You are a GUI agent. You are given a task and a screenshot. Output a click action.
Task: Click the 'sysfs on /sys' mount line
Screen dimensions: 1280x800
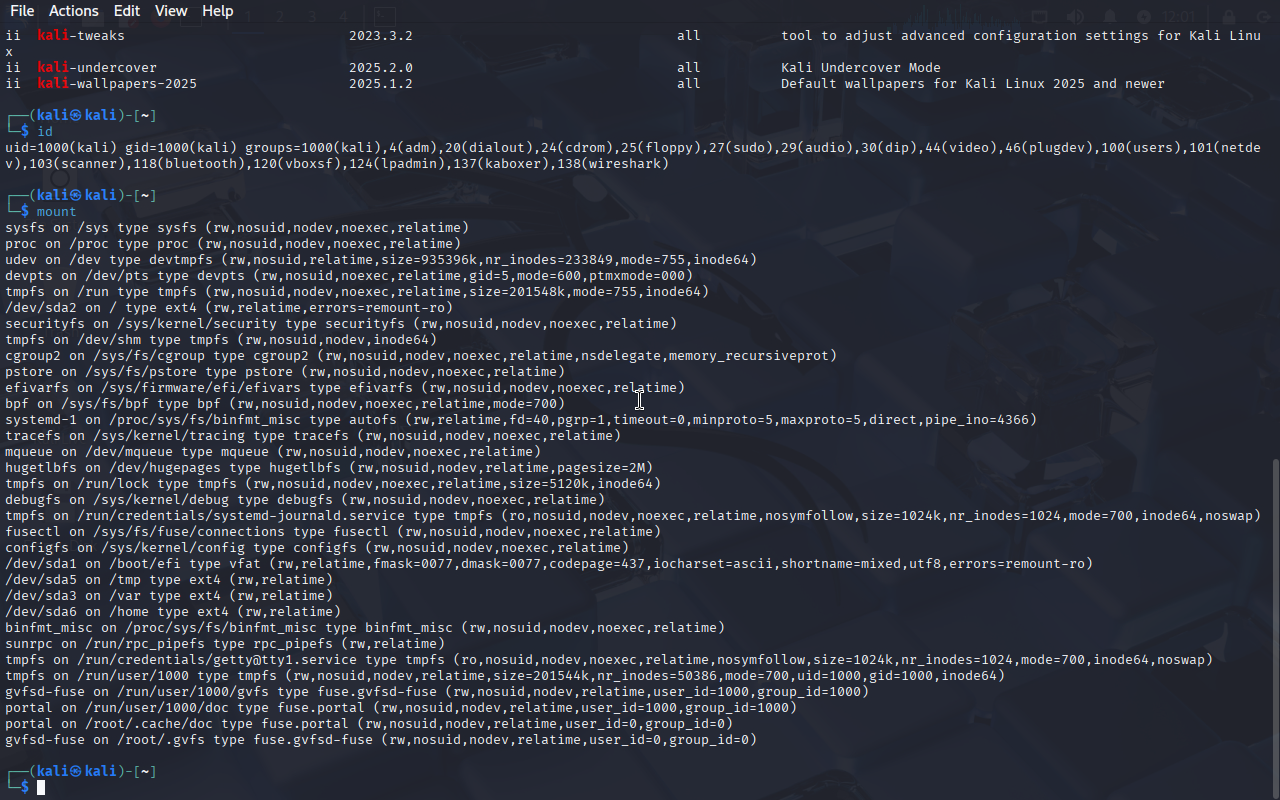[237, 228]
